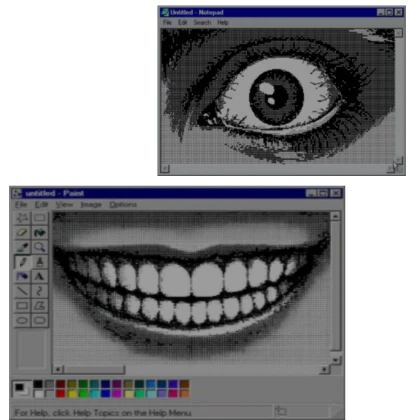This screenshot has height=420, width=420.
Task: Open the Edit menu in Paint
Action: pyautogui.click(x=42, y=204)
